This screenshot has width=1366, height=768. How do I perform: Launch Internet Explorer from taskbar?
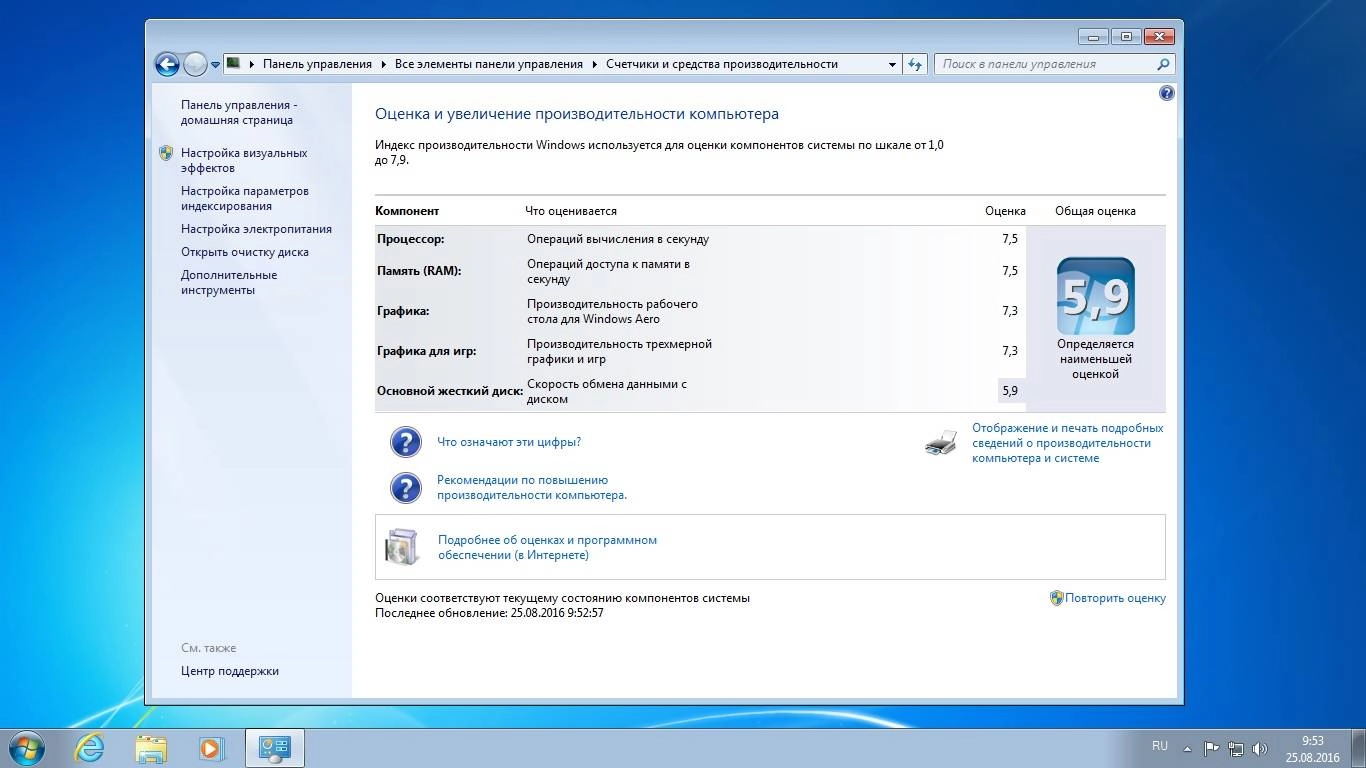[89, 748]
